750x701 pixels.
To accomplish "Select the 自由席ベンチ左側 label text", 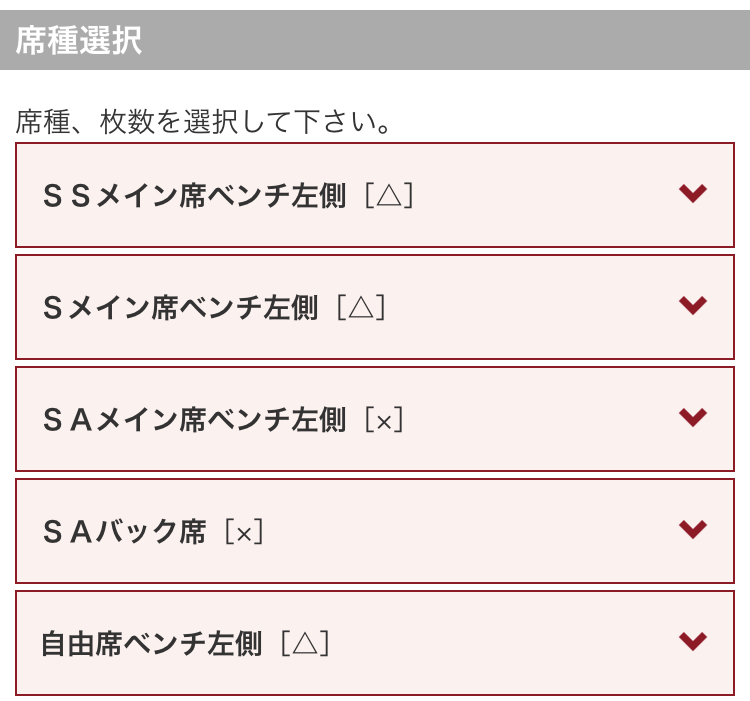I will [151, 644].
